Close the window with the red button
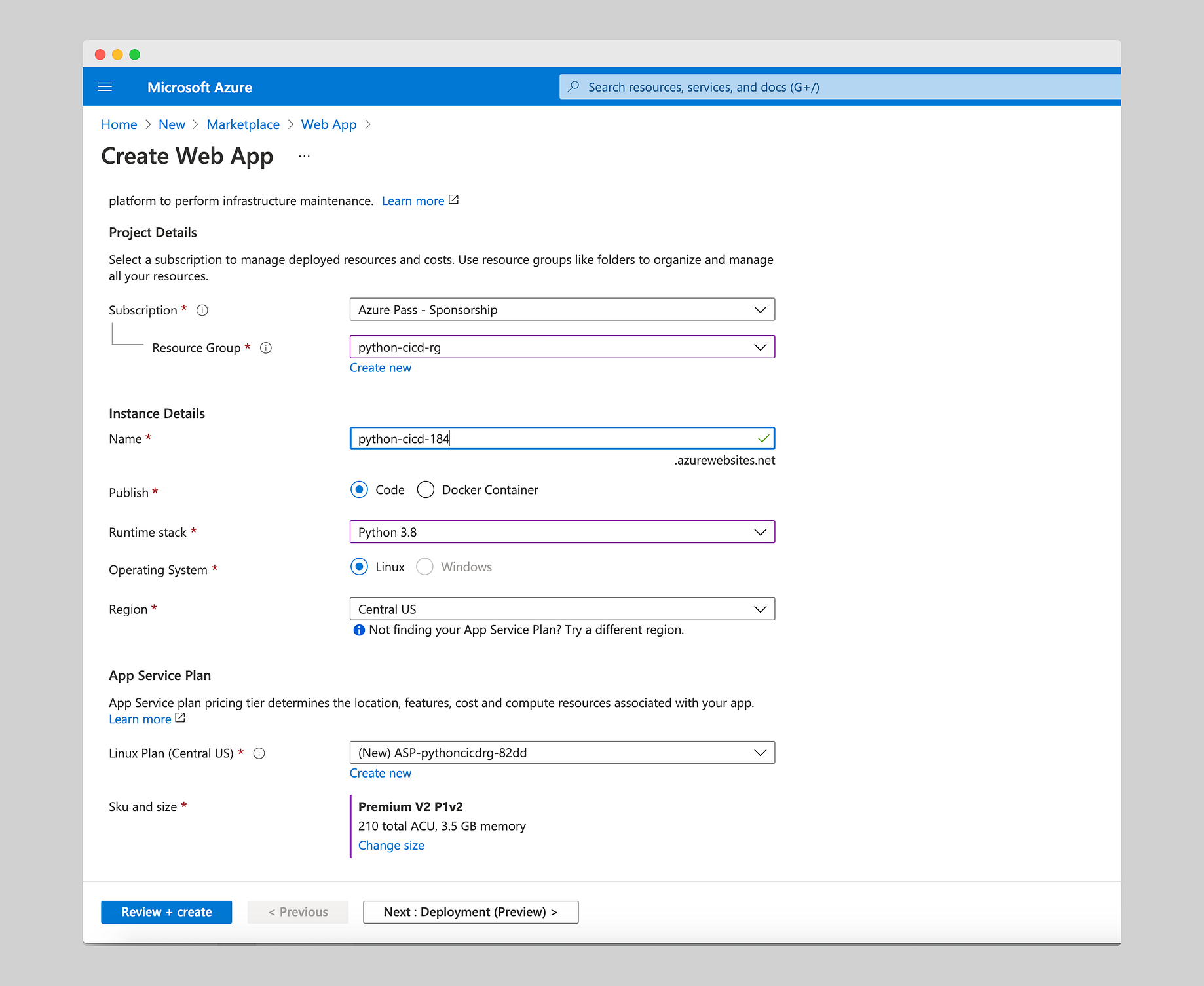 tap(100, 54)
